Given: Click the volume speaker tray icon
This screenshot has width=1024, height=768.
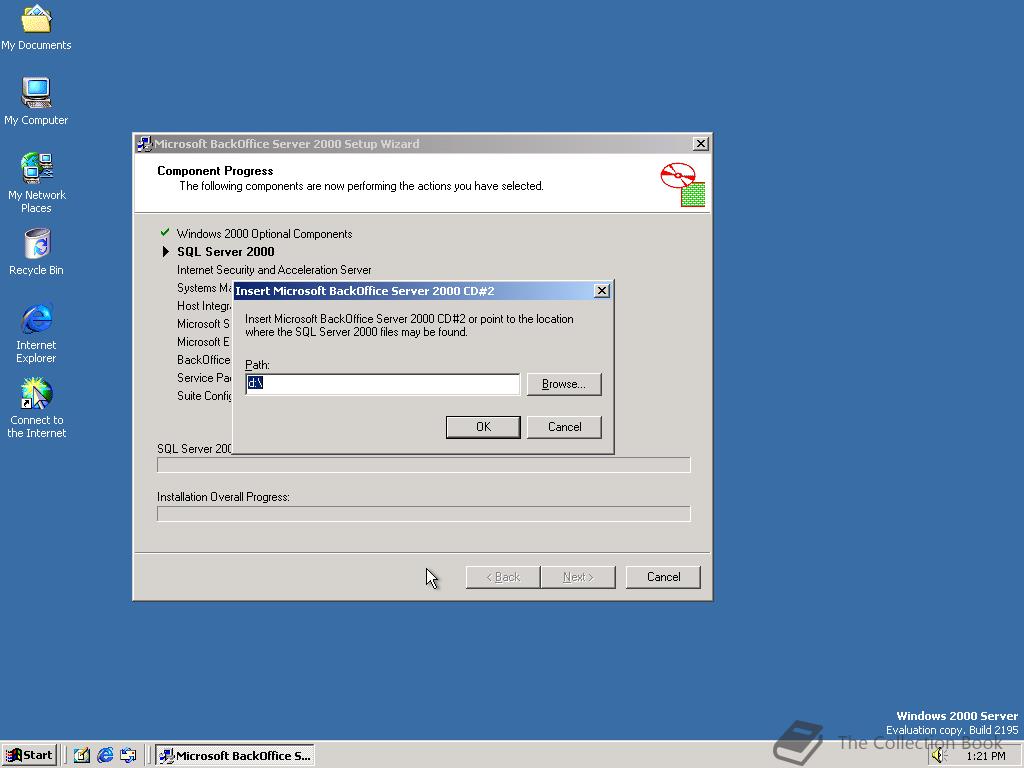Looking at the screenshot, I should pyautogui.click(x=939, y=756).
